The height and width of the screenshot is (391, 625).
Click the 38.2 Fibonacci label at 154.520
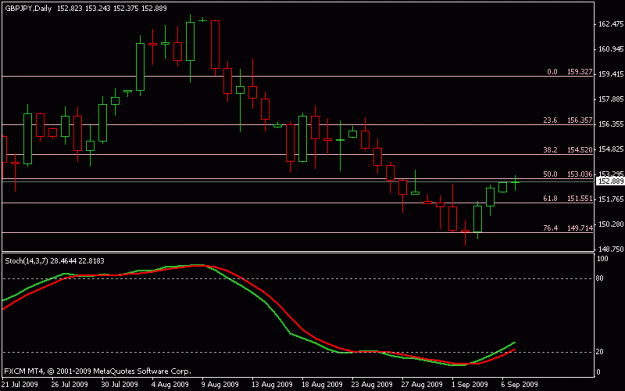click(568, 150)
